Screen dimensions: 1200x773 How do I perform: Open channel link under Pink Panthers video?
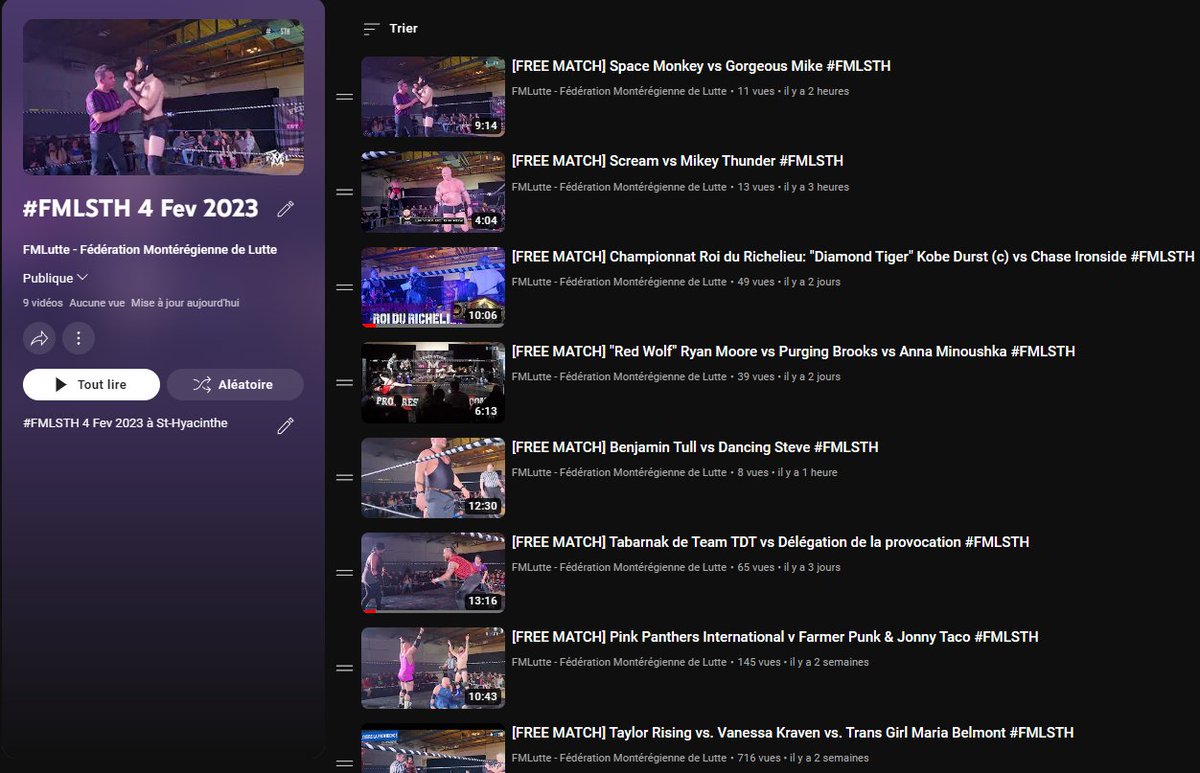click(619, 662)
